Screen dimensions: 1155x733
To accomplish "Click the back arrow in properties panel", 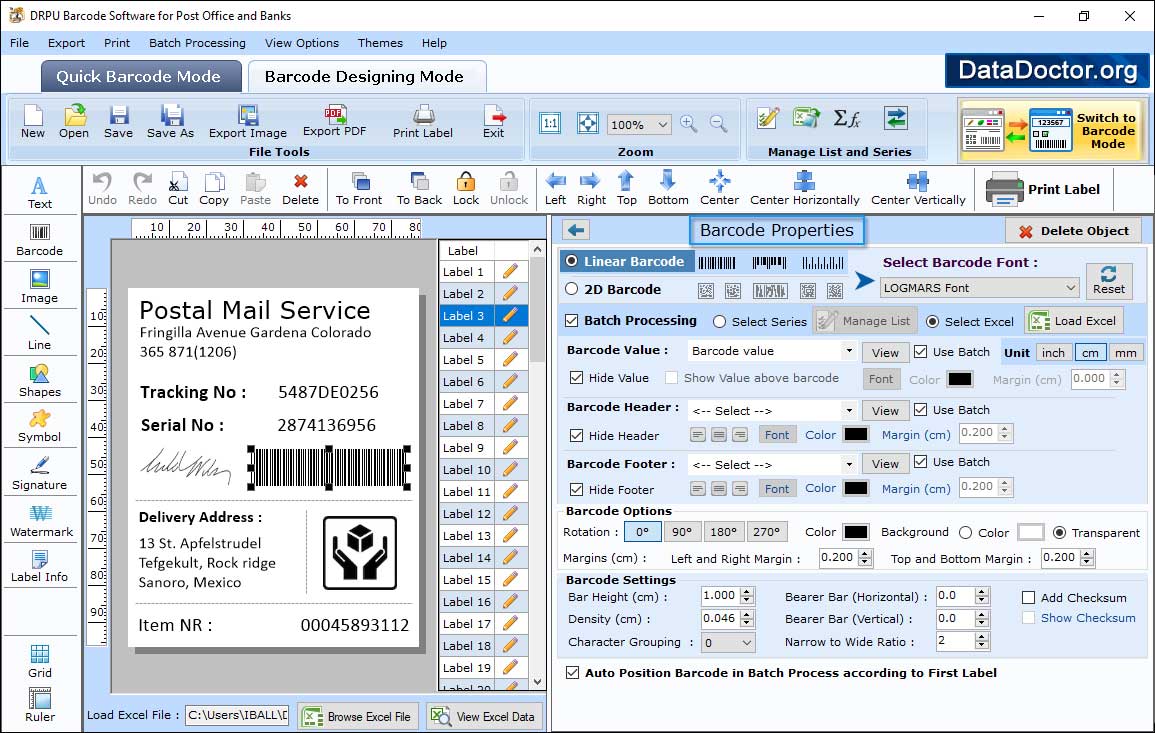I will [576, 231].
